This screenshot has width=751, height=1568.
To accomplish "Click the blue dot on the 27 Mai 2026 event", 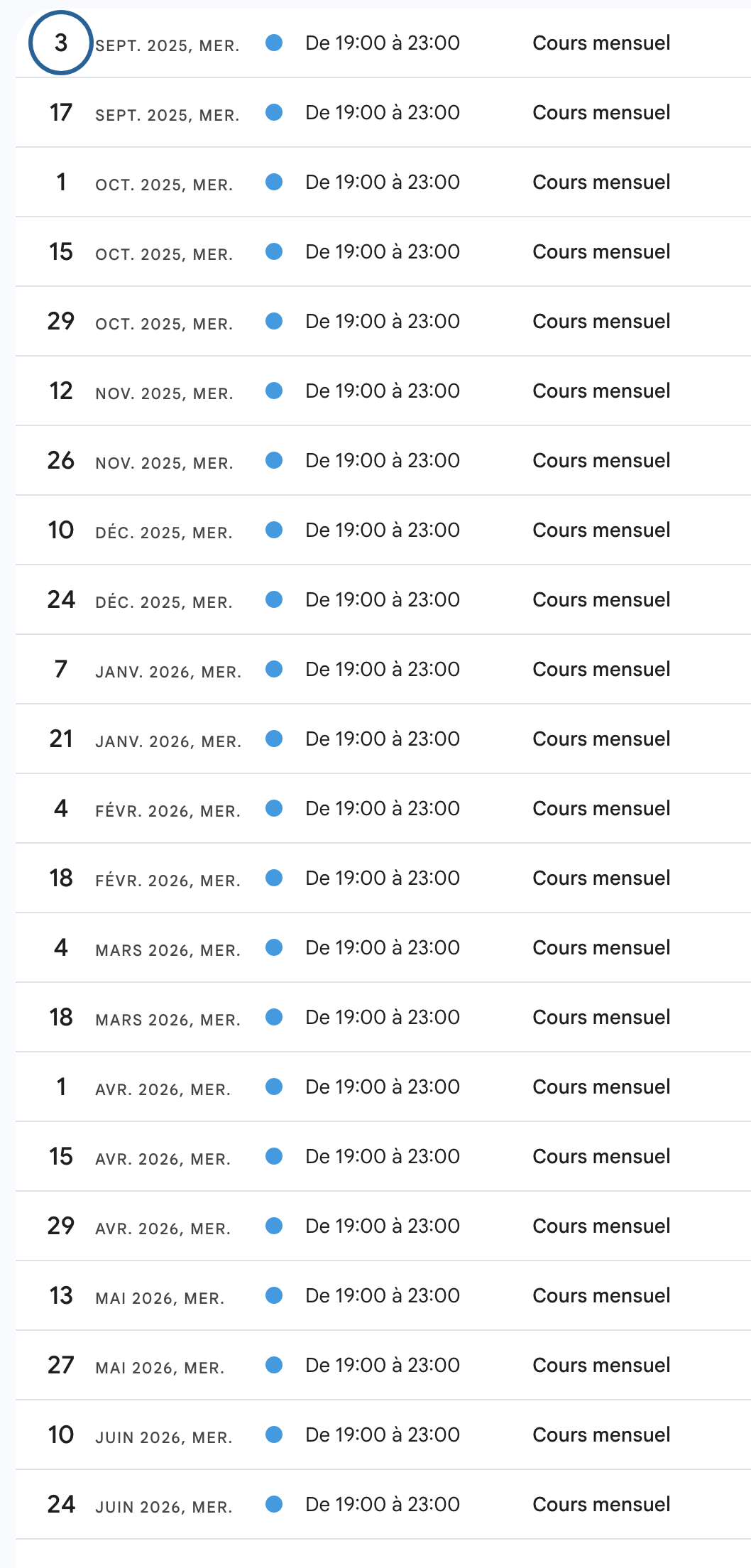I will coord(274,1366).
